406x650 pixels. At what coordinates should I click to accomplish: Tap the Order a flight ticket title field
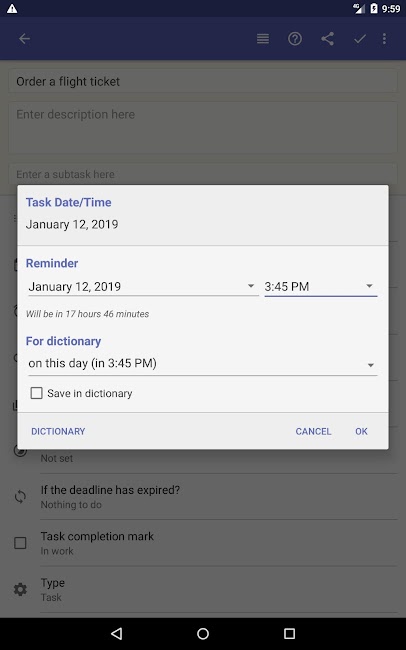[203, 81]
